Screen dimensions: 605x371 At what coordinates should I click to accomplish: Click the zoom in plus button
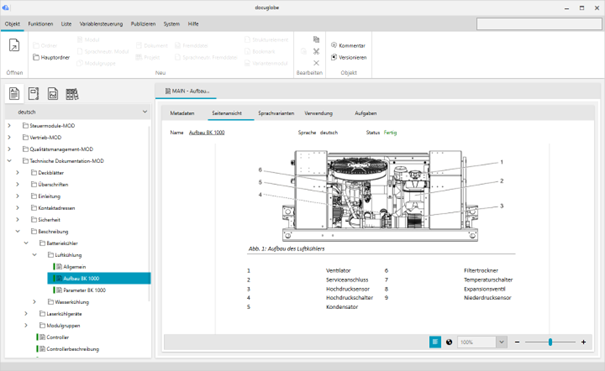click(583, 342)
